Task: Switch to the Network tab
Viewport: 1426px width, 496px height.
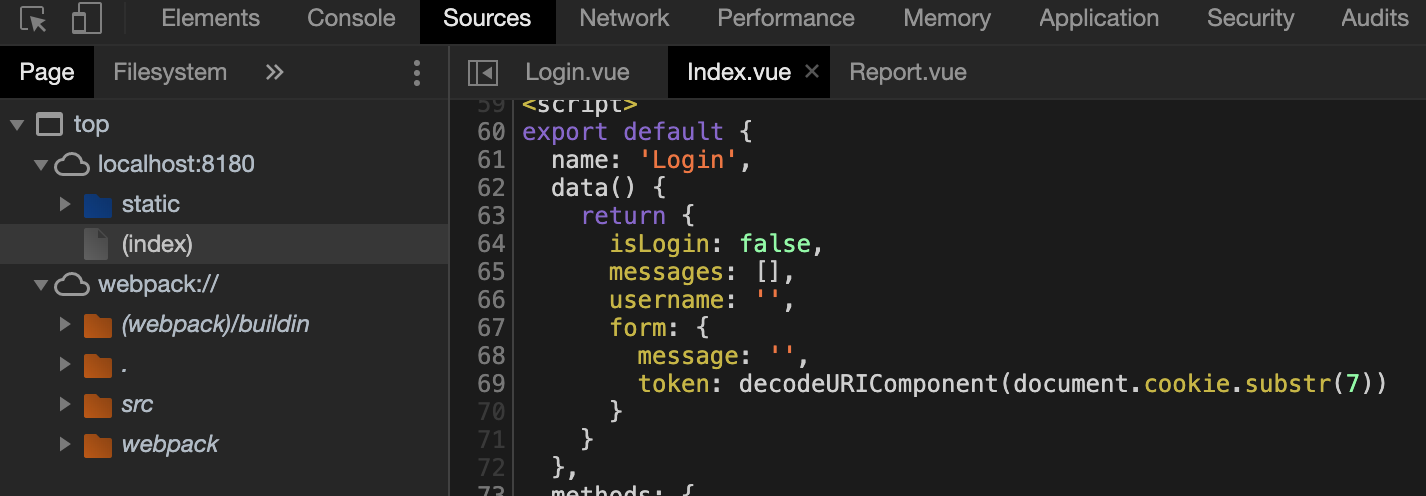Action: [x=624, y=18]
